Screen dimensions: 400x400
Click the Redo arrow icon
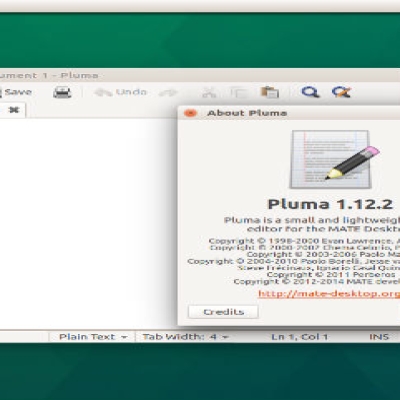coord(168,93)
